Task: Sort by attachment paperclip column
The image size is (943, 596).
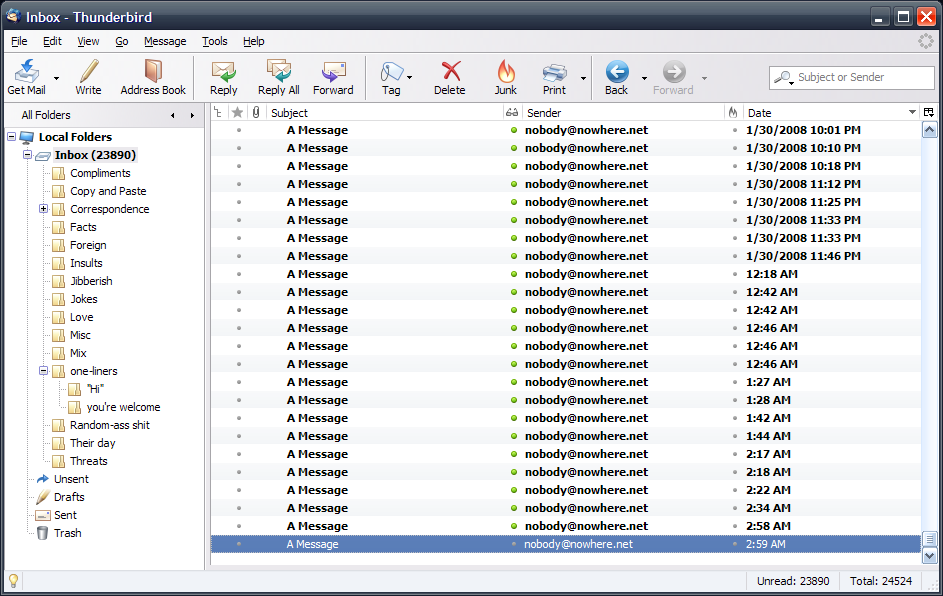Action: click(256, 112)
